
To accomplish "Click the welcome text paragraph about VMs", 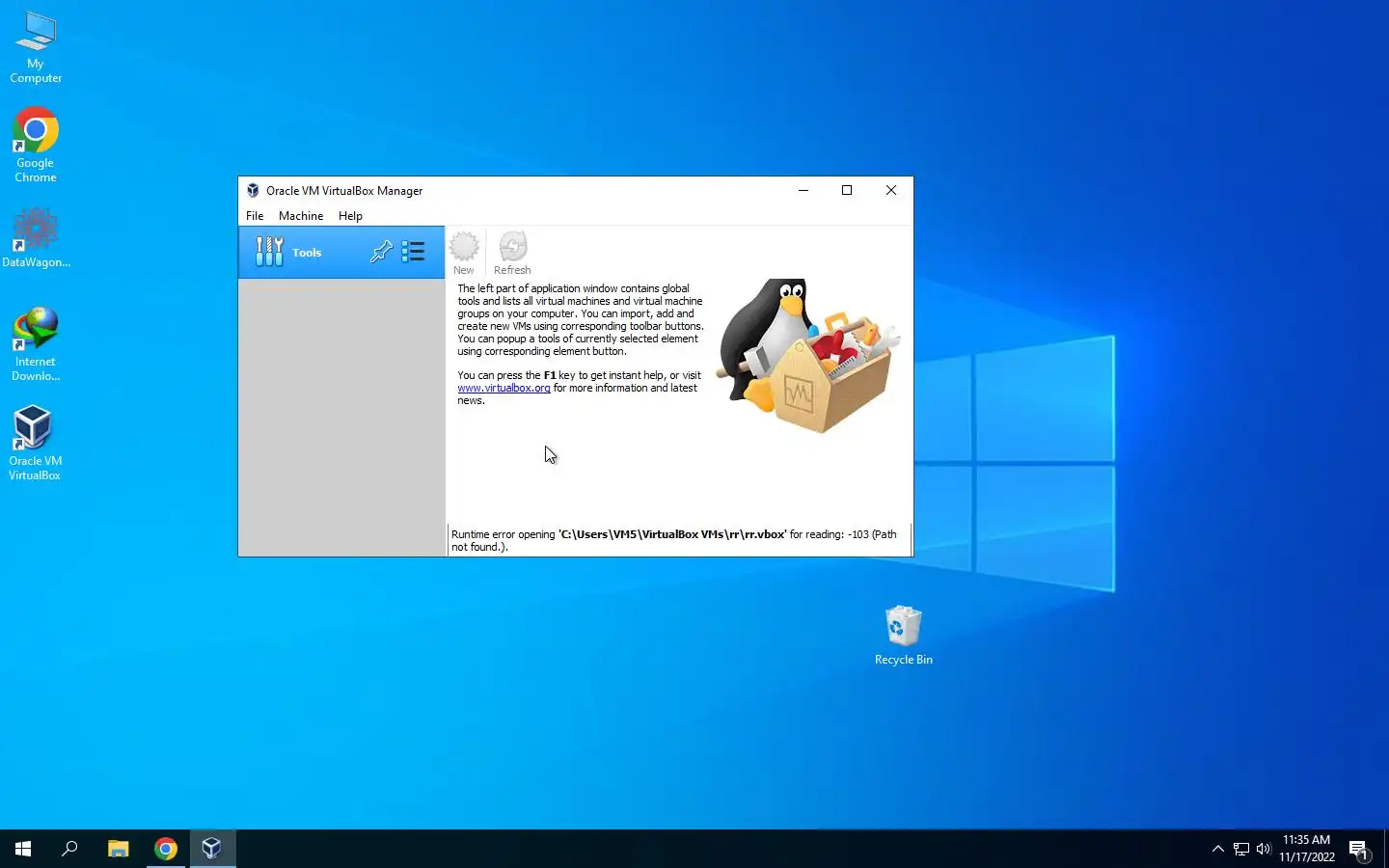I will [x=581, y=319].
